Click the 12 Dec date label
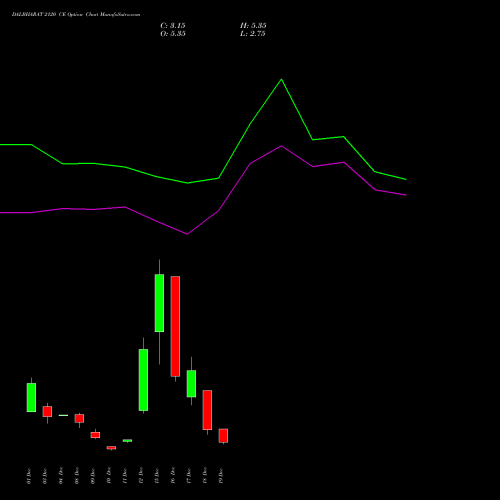Image resolution: width=500 pixels, height=500 pixels. point(141,476)
